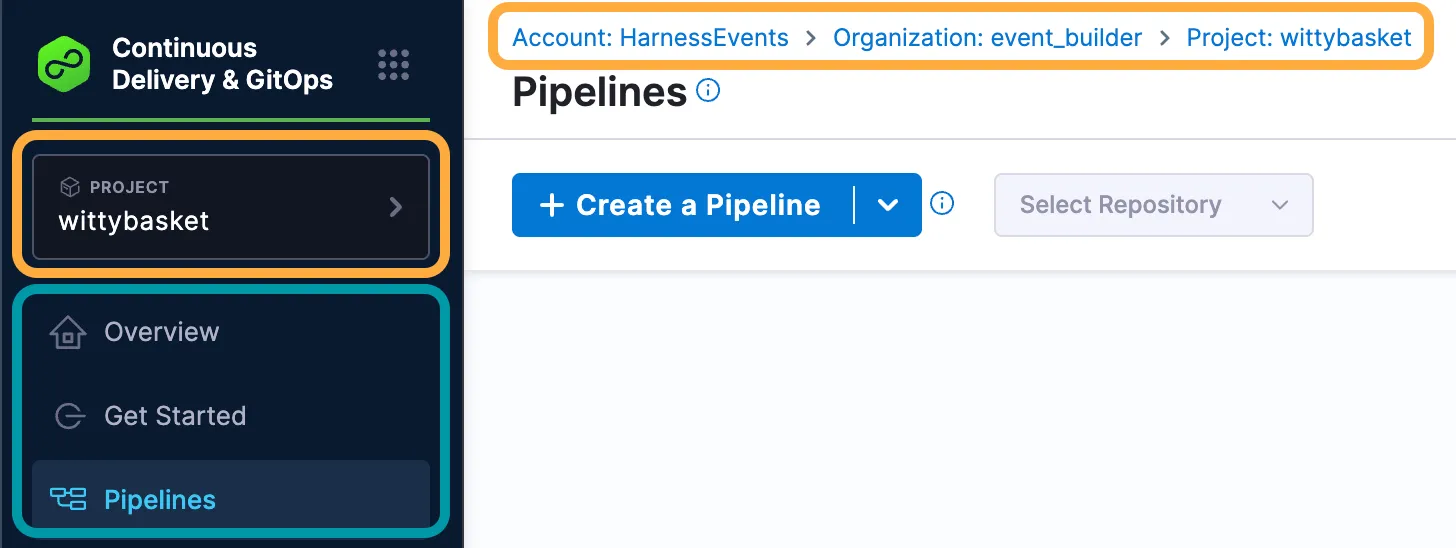Click the house icon beside Overview
This screenshot has width=1456, height=548.
click(68, 332)
